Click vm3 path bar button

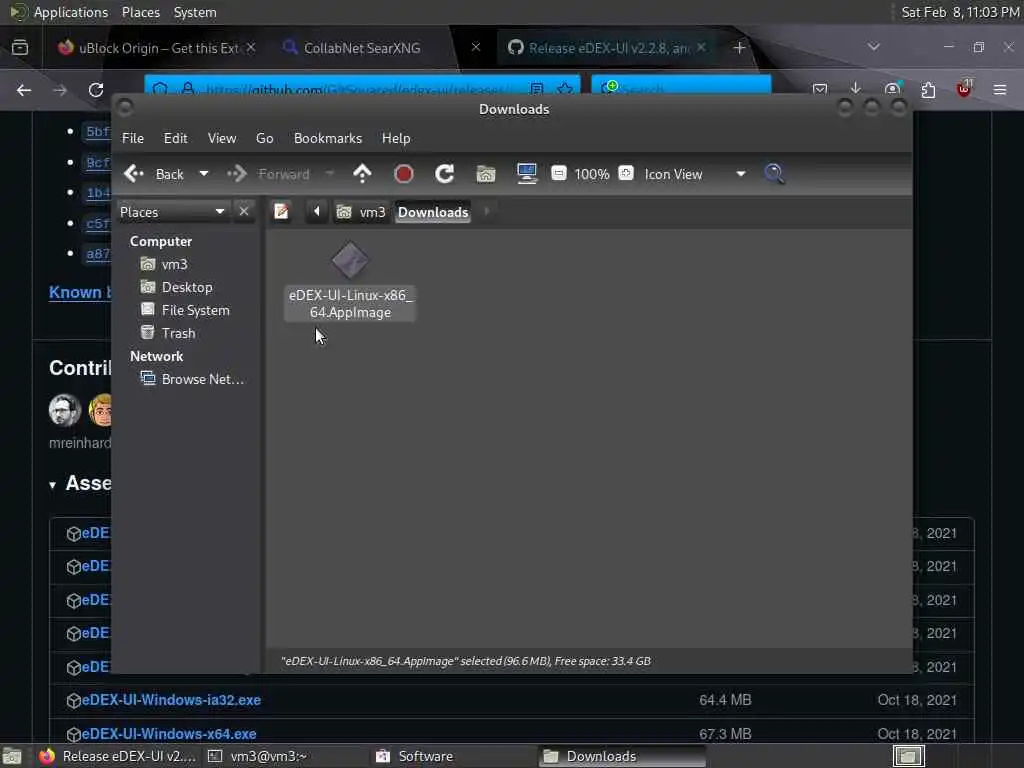click(361, 212)
